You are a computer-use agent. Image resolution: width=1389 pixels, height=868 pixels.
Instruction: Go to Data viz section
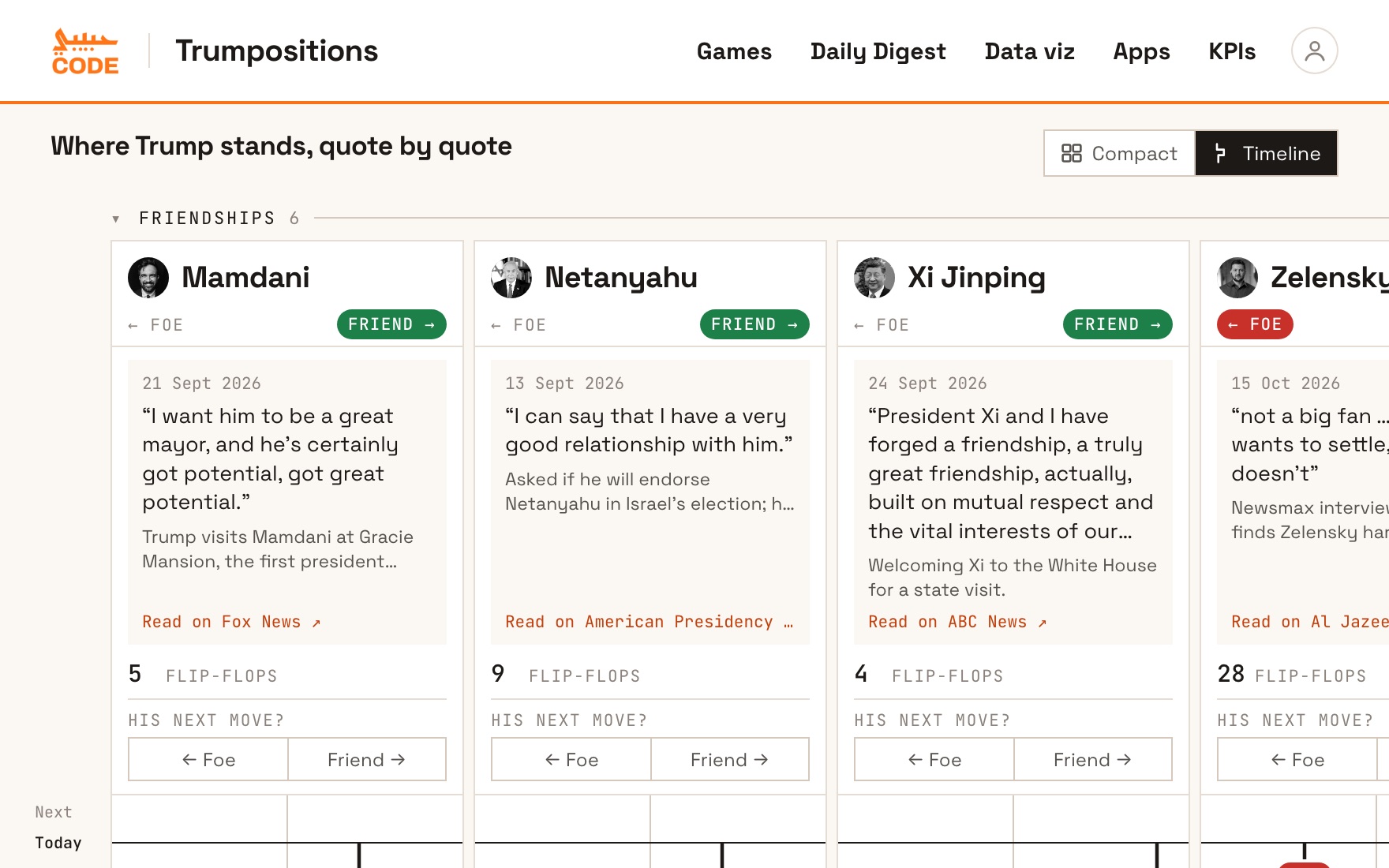pyautogui.click(x=1029, y=51)
